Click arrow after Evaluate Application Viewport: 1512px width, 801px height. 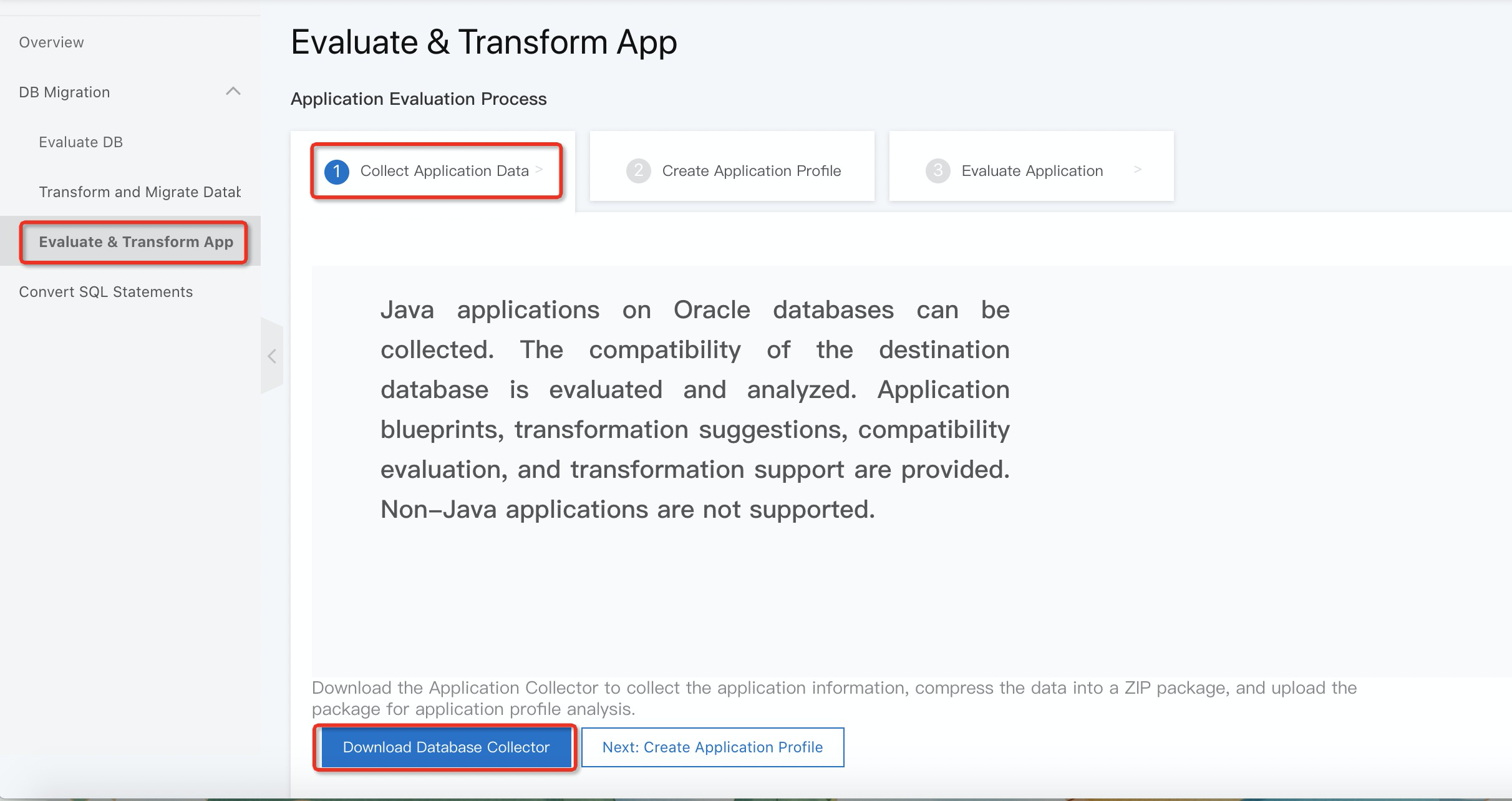point(1137,170)
